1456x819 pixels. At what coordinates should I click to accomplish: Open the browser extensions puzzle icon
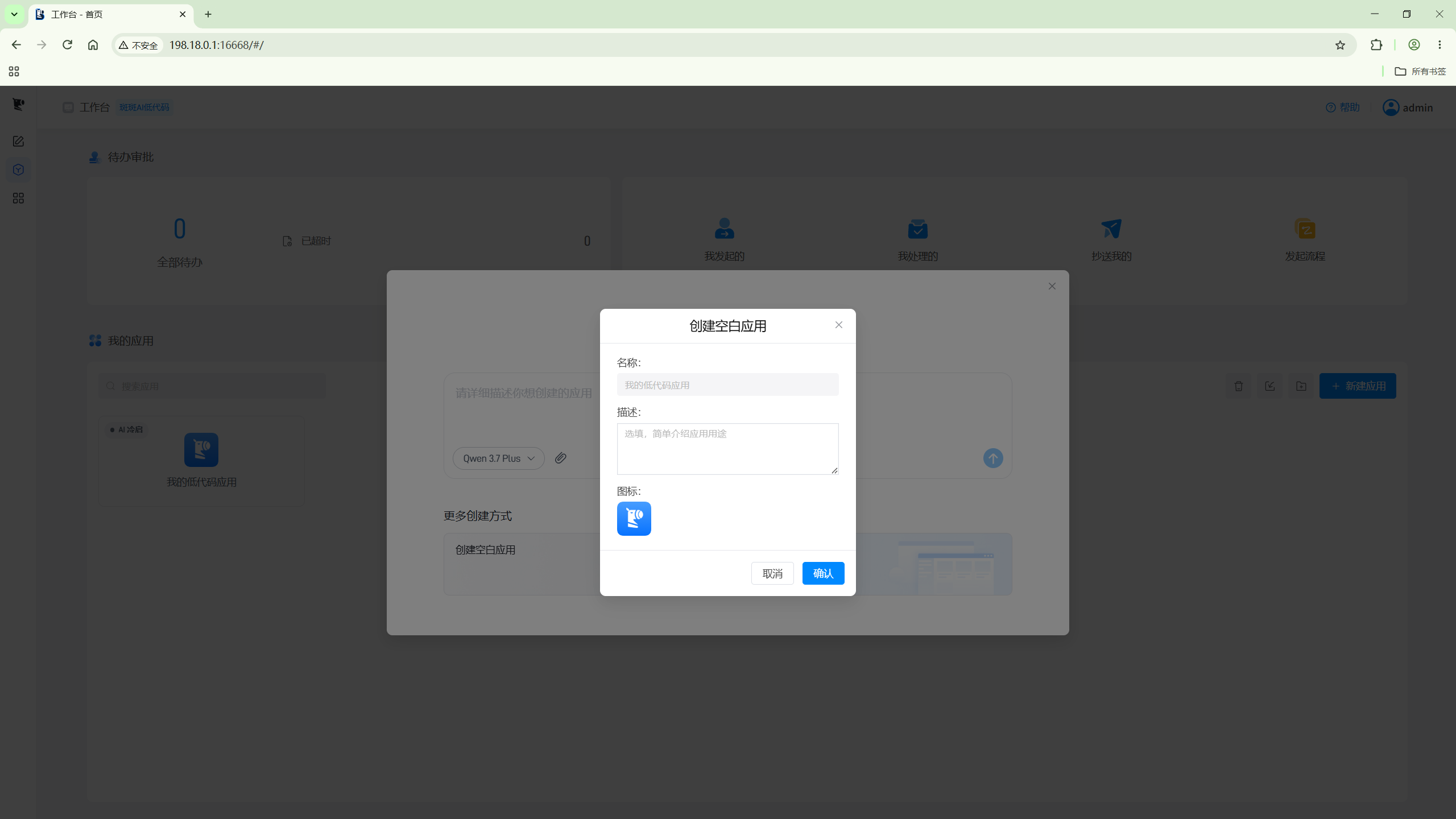[x=1376, y=44]
